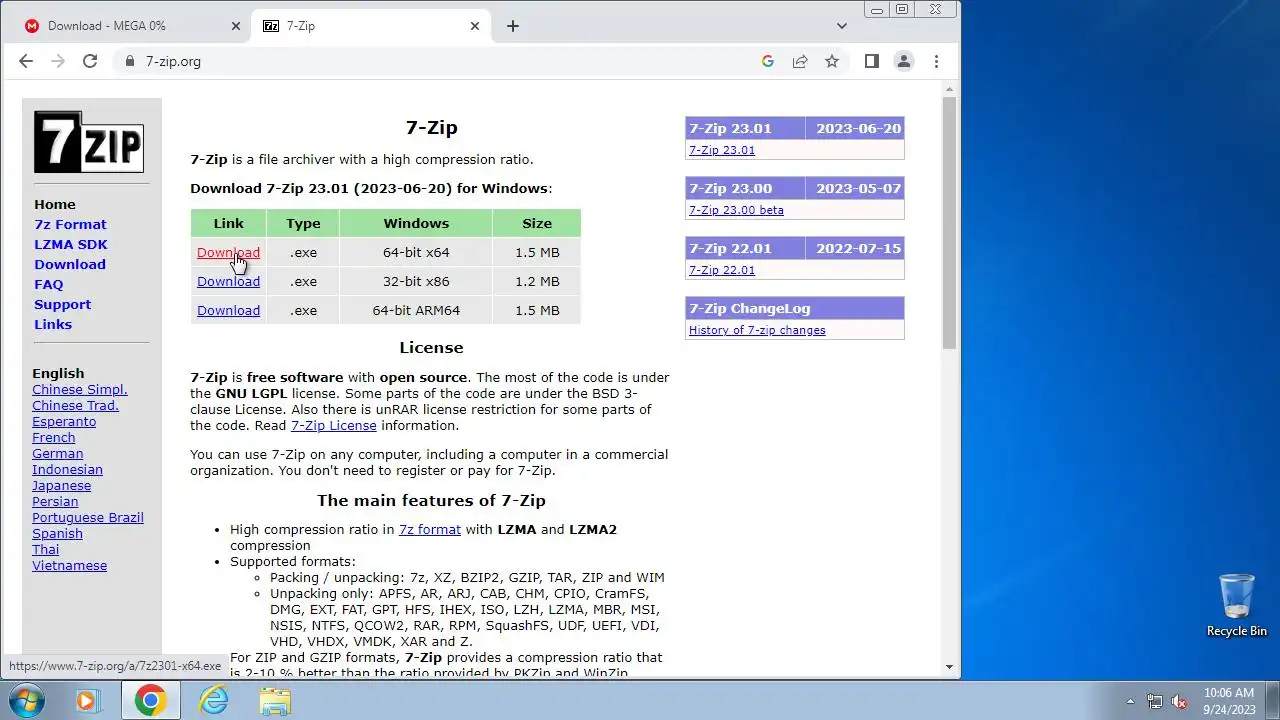Open the 7-Zip License link
The image size is (1280, 720).
334,425
